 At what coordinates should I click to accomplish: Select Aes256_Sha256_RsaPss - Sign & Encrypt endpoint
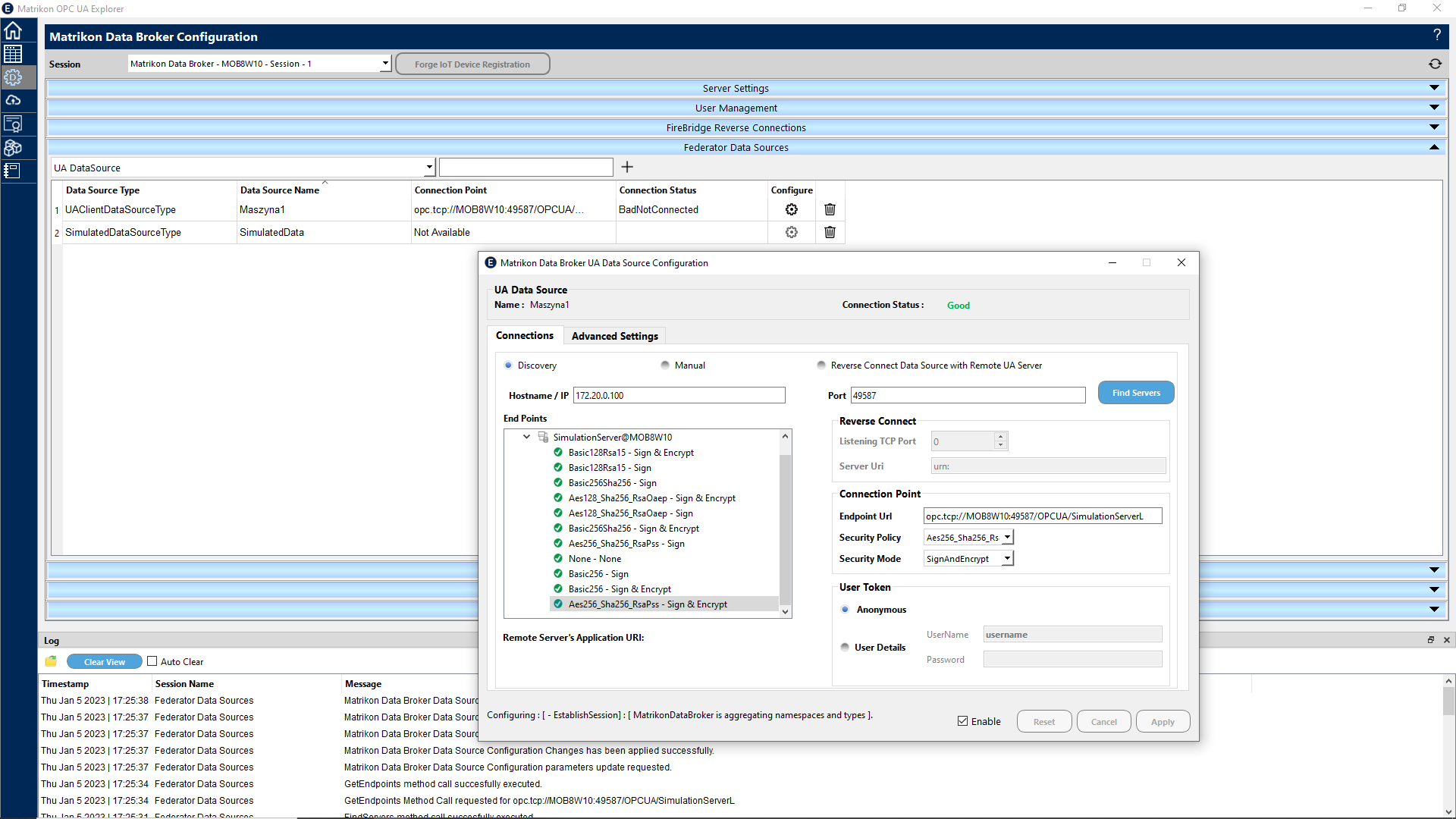[648, 604]
